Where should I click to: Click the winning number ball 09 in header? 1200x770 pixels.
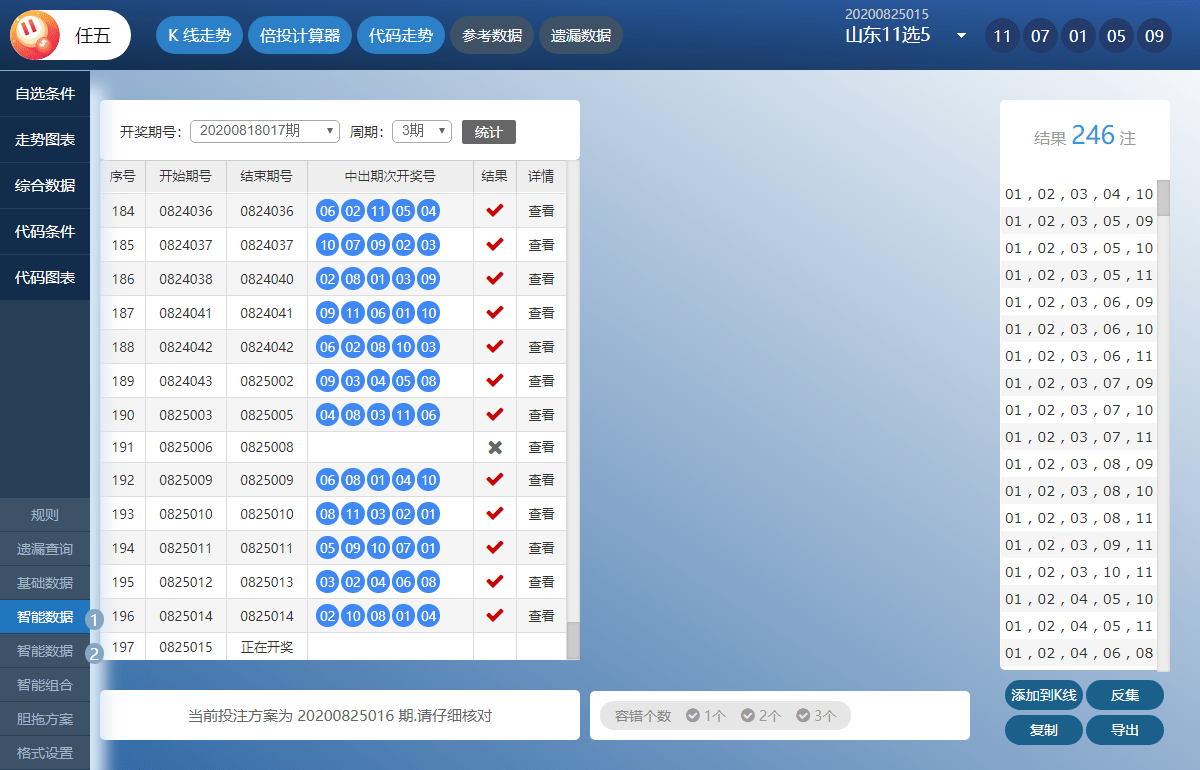1154,36
